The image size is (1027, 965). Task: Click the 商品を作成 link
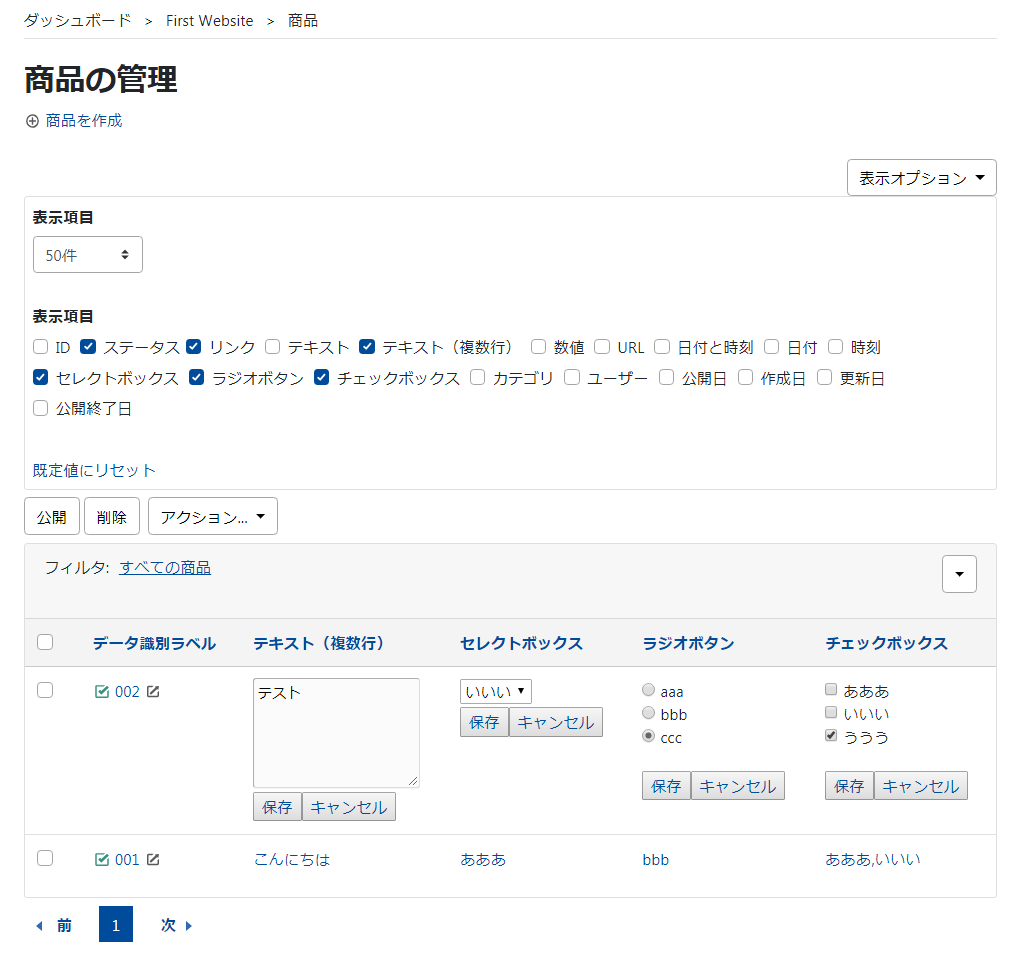tap(84, 121)
